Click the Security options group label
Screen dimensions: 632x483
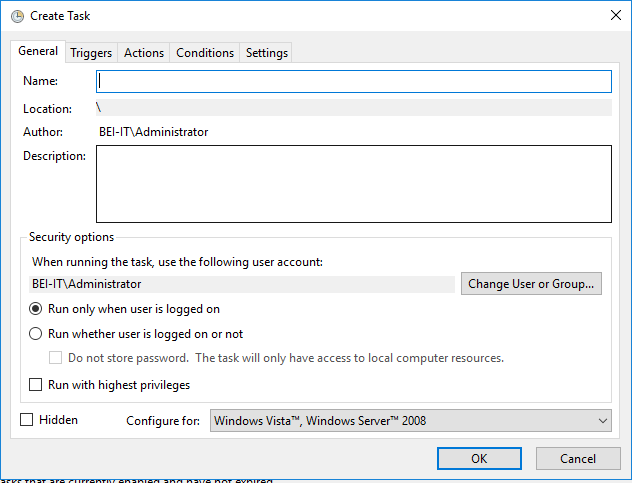click(x=71, y=237)
